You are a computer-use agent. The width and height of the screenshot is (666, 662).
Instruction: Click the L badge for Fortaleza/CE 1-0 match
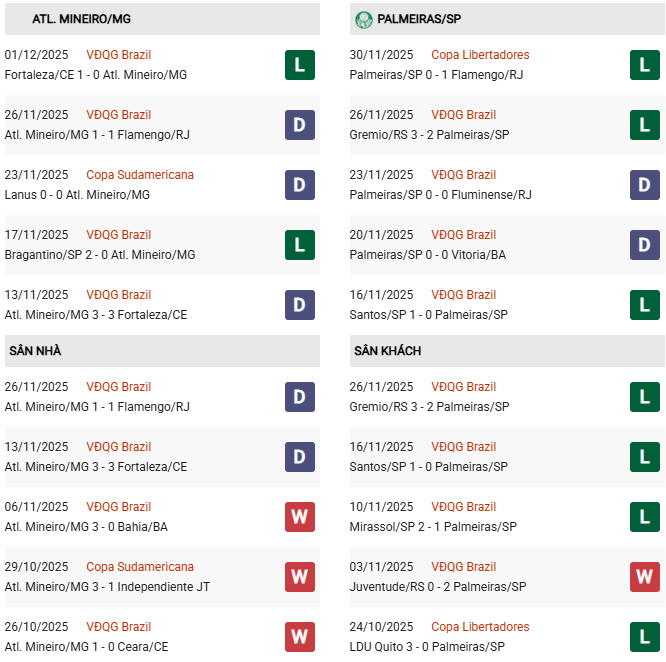click(x=300, y=65)
